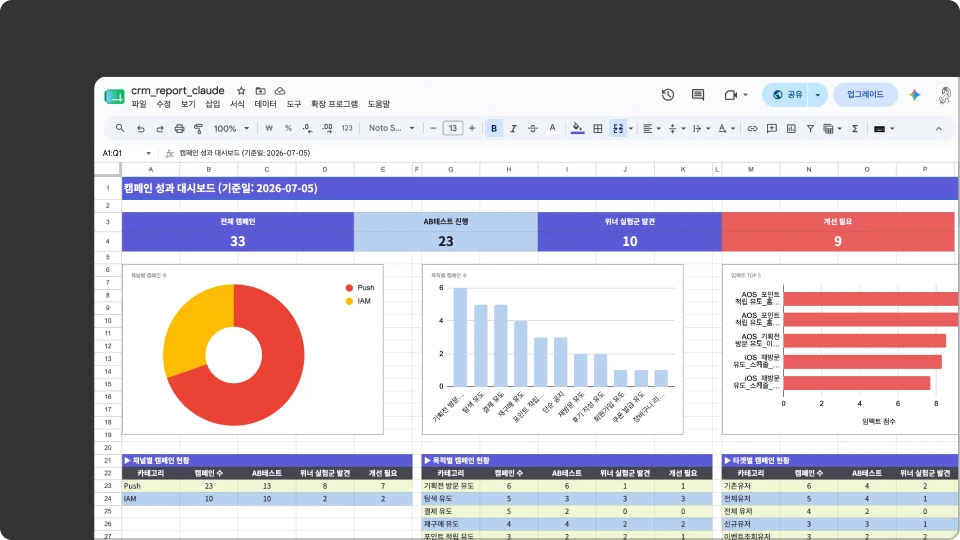The image size is (960, 540).
Task: Format as currency with the won icon
Action: tap(269, 129)
